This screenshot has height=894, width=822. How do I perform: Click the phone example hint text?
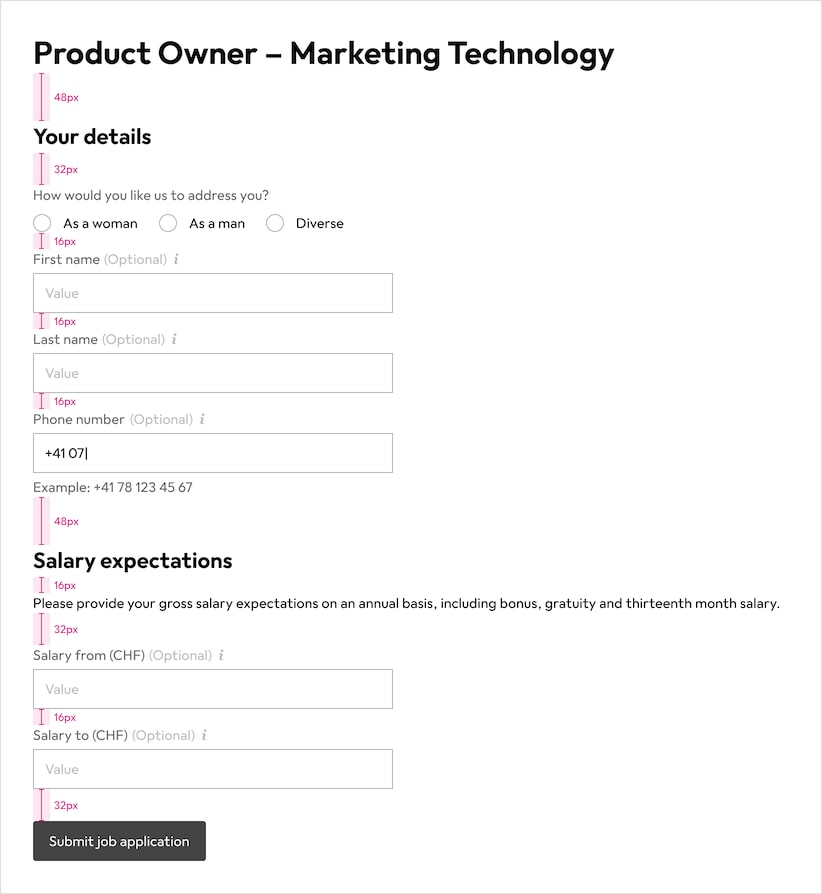tap(113, 487)
